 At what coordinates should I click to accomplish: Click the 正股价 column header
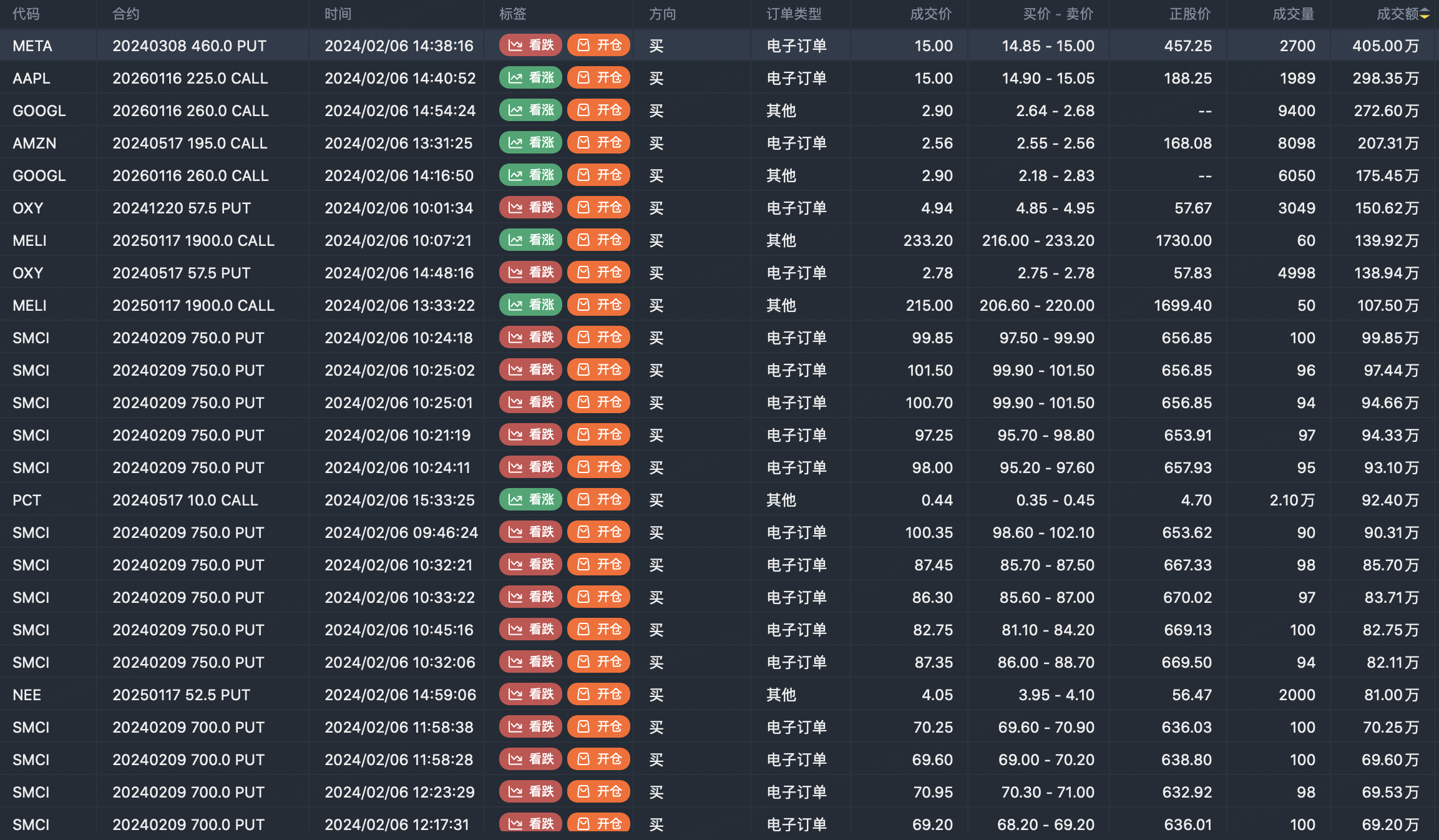point(1189,14)
